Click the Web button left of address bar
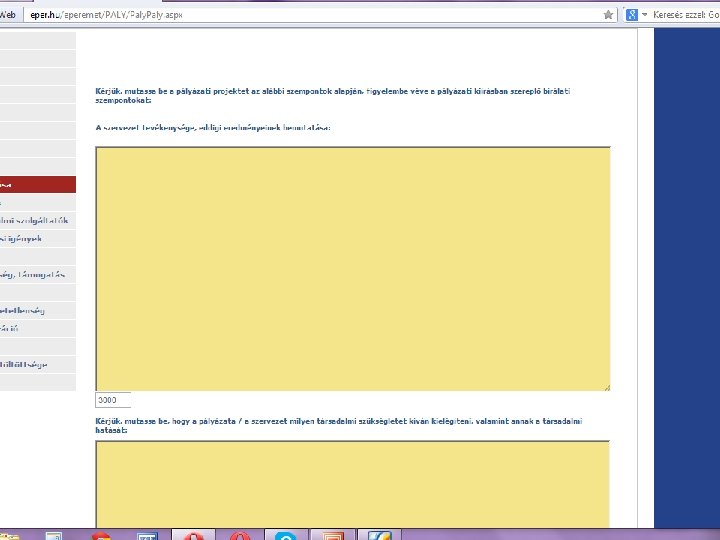The height and width of the screenshot is (540, 720). point(8,15)
